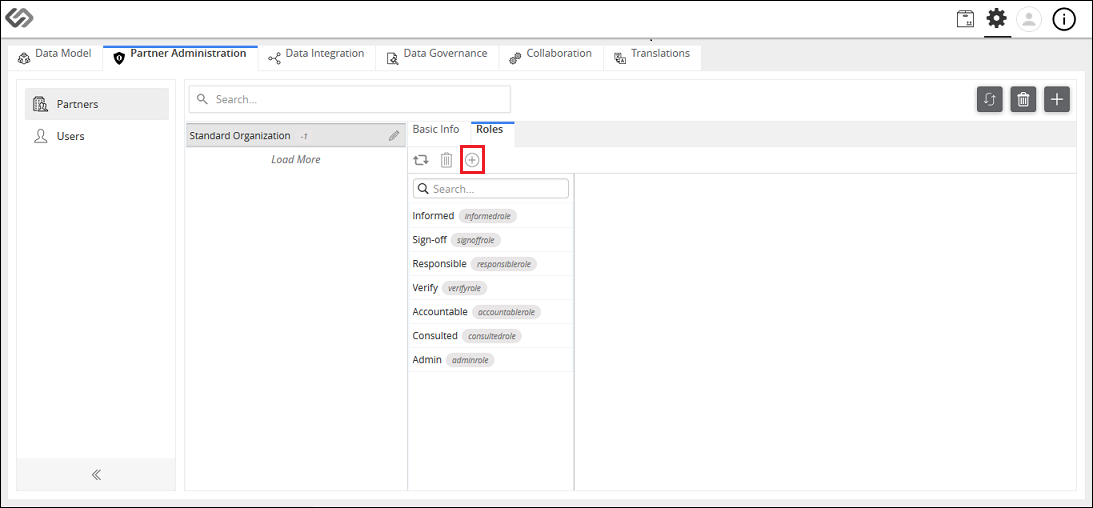
Task: Open the info circle icon
Action: coord(1064,20)
